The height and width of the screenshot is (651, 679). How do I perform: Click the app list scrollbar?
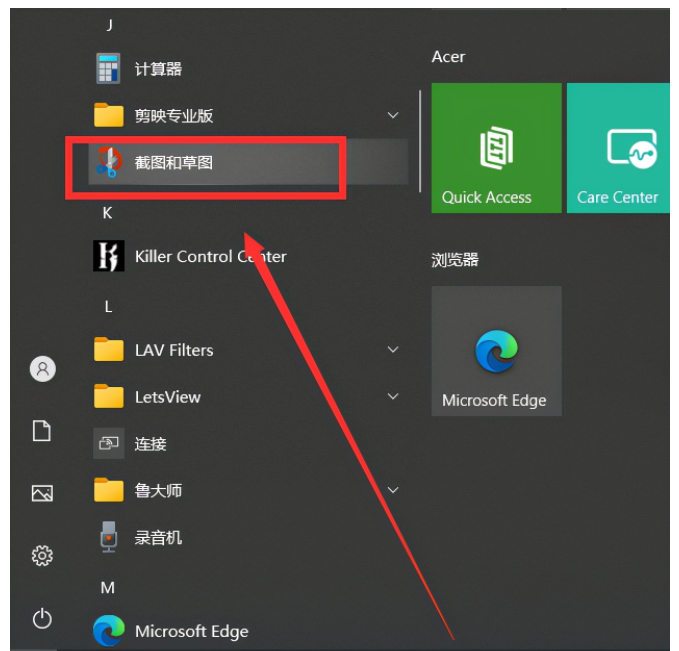(420, 138)
